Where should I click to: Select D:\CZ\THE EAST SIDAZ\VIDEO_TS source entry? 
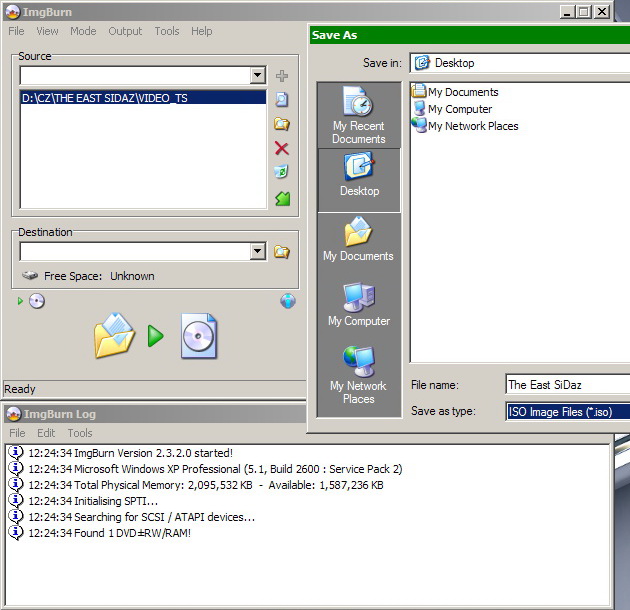pos(143,98)
